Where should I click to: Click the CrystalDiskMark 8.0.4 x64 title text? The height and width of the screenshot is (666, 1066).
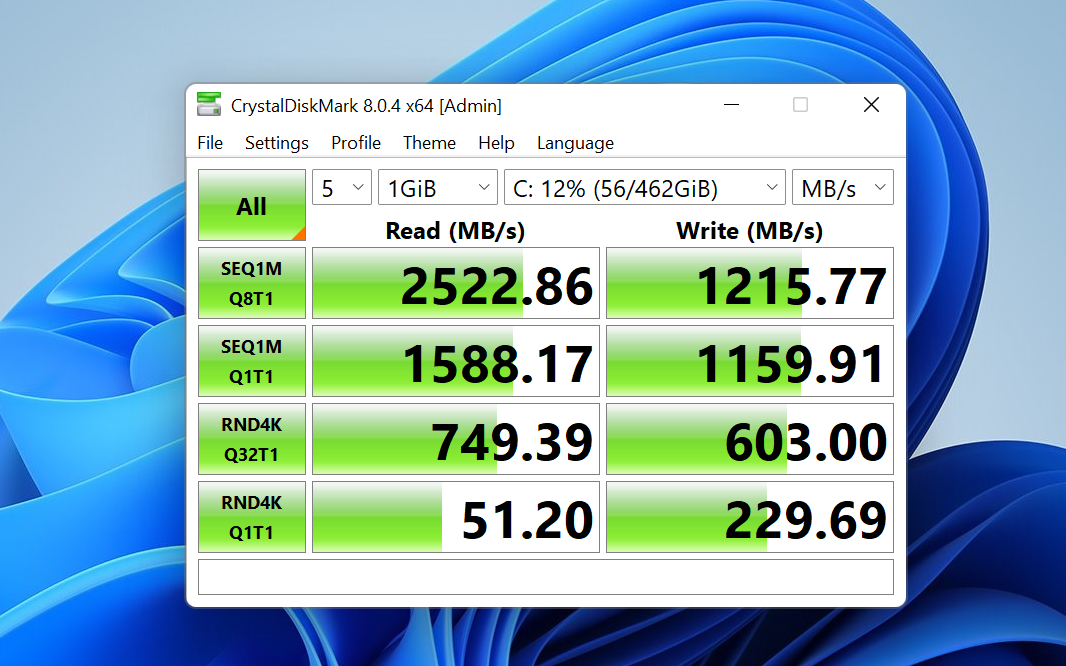(366, 105)
